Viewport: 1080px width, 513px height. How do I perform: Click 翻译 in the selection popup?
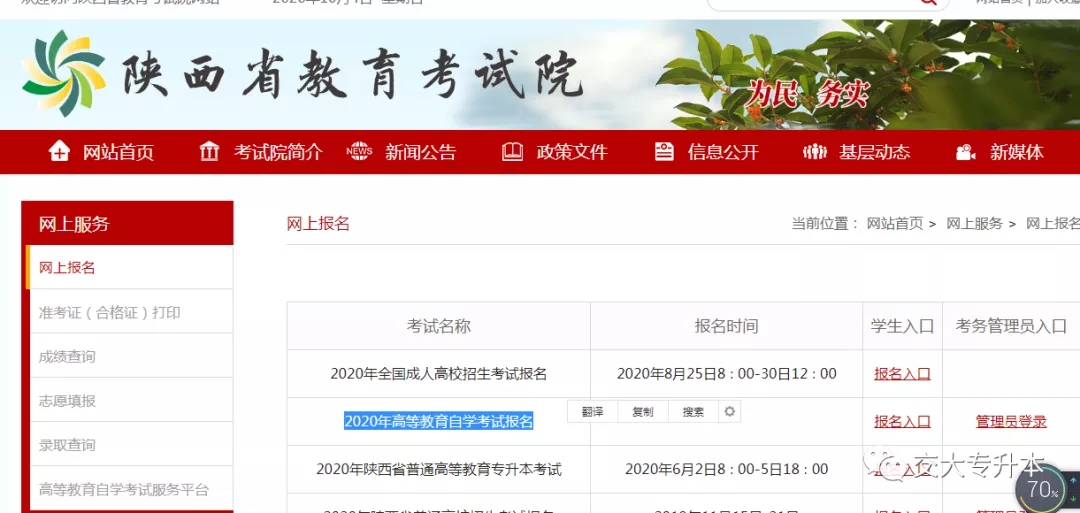pos(592,412)
